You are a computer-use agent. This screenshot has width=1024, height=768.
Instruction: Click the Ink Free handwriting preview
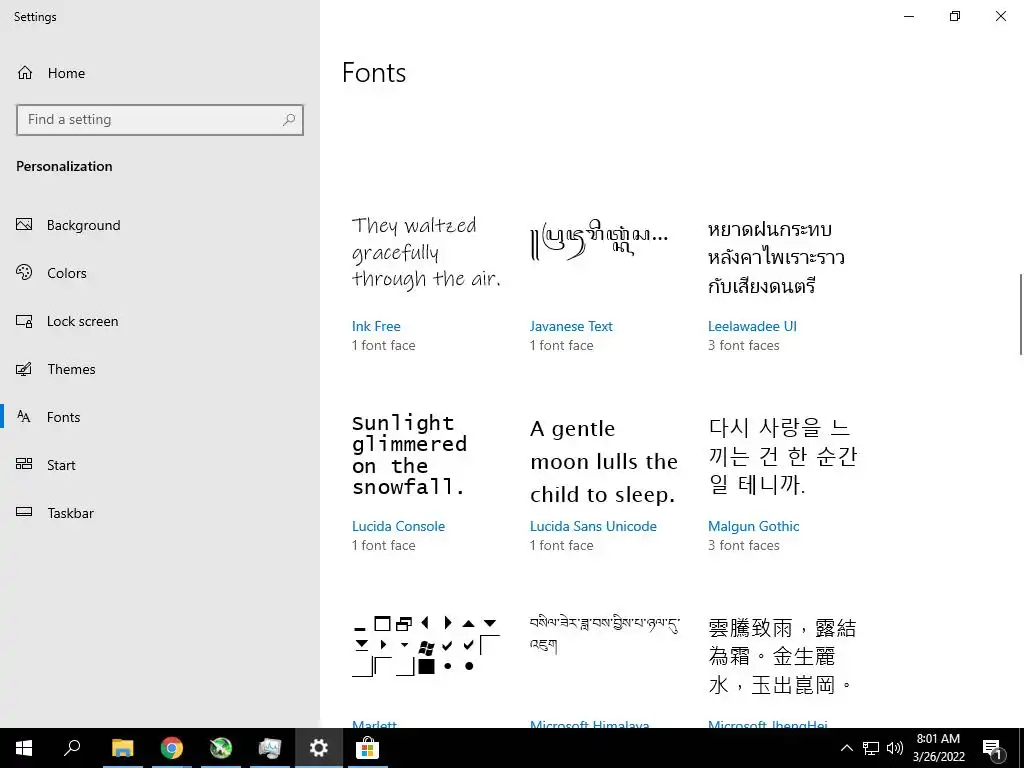[x=426, y=253]
